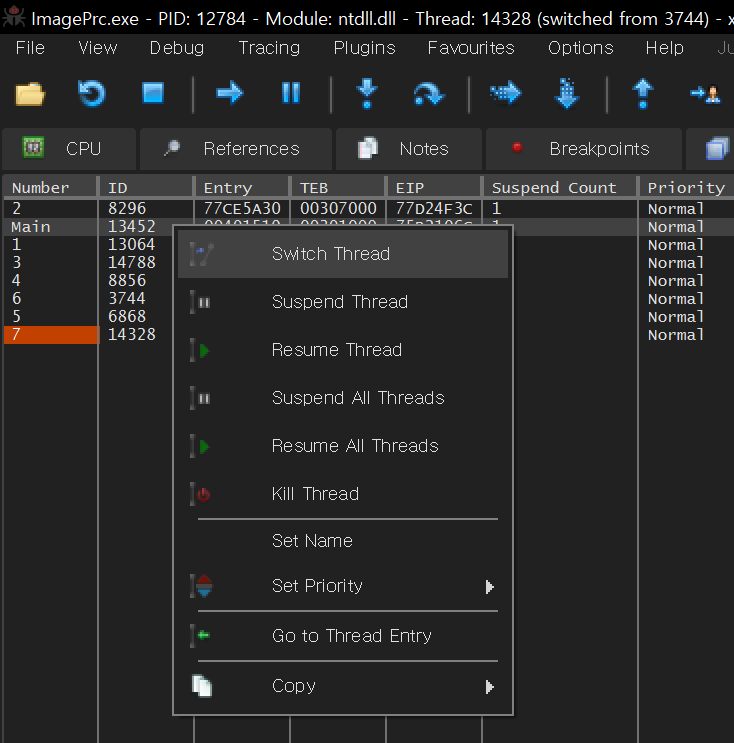This screenshot has height=743, width=734.
Task: Select thread ID 3744
Action: [x=127, y=299]
